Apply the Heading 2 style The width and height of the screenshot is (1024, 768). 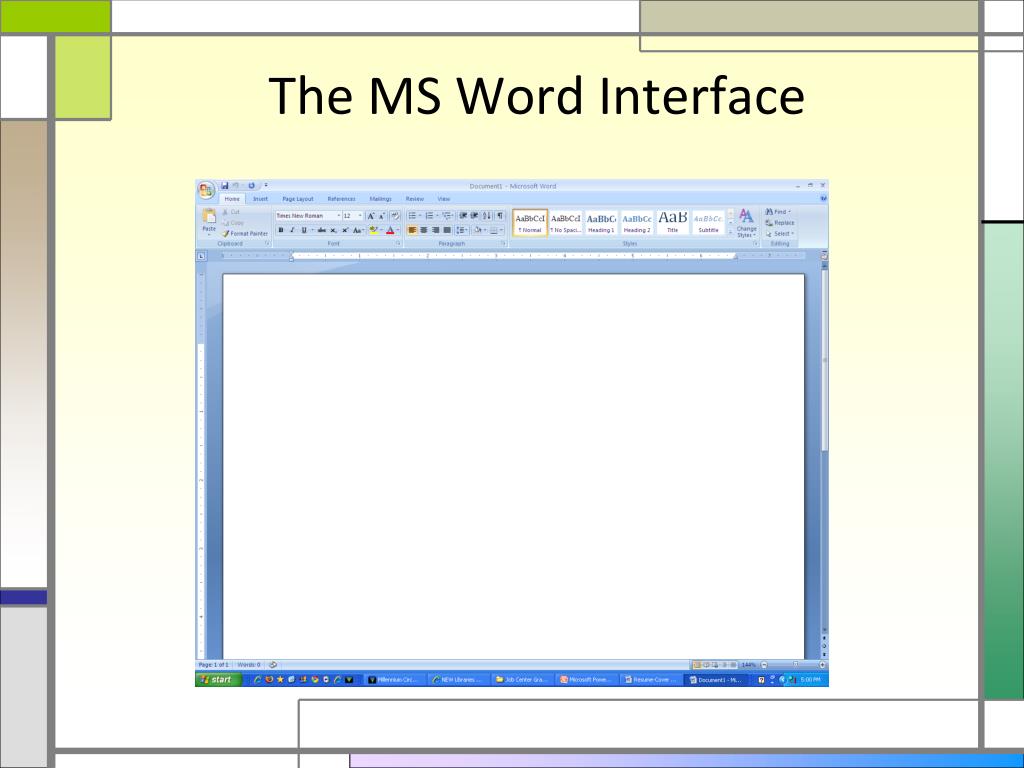click(x=637, y=223)
